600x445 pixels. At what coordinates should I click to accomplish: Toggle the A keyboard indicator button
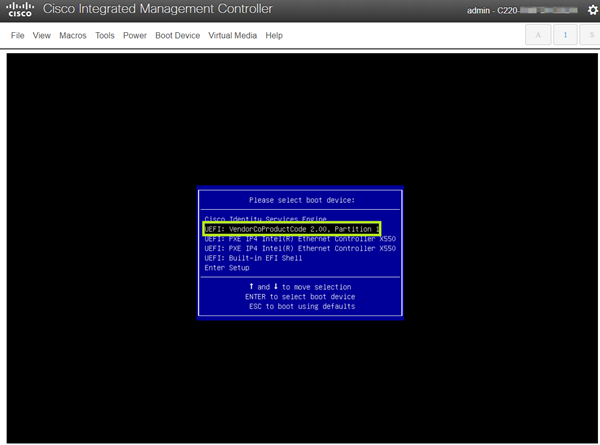click(538, 35)
